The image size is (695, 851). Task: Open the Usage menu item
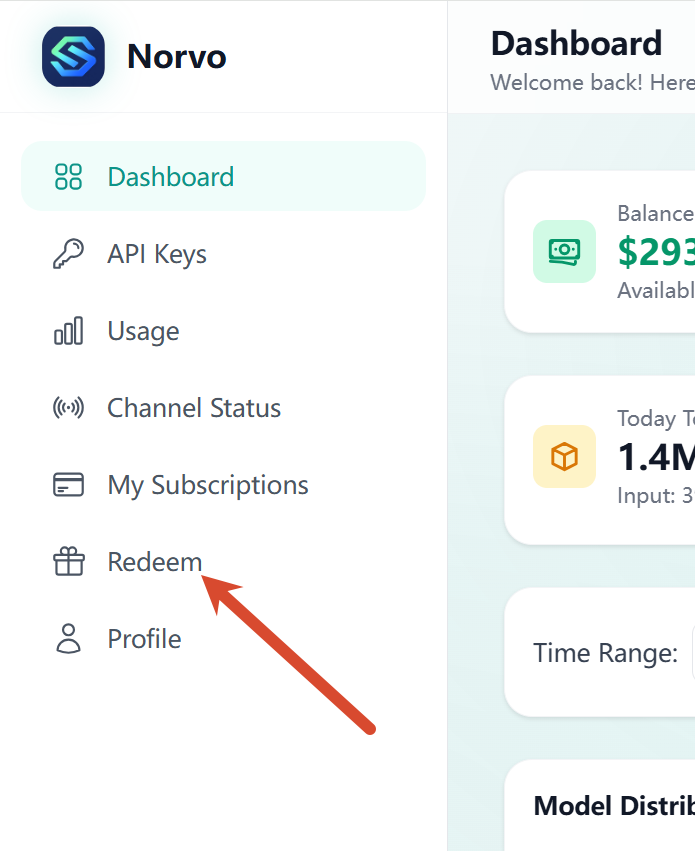(x=224, y=331)
